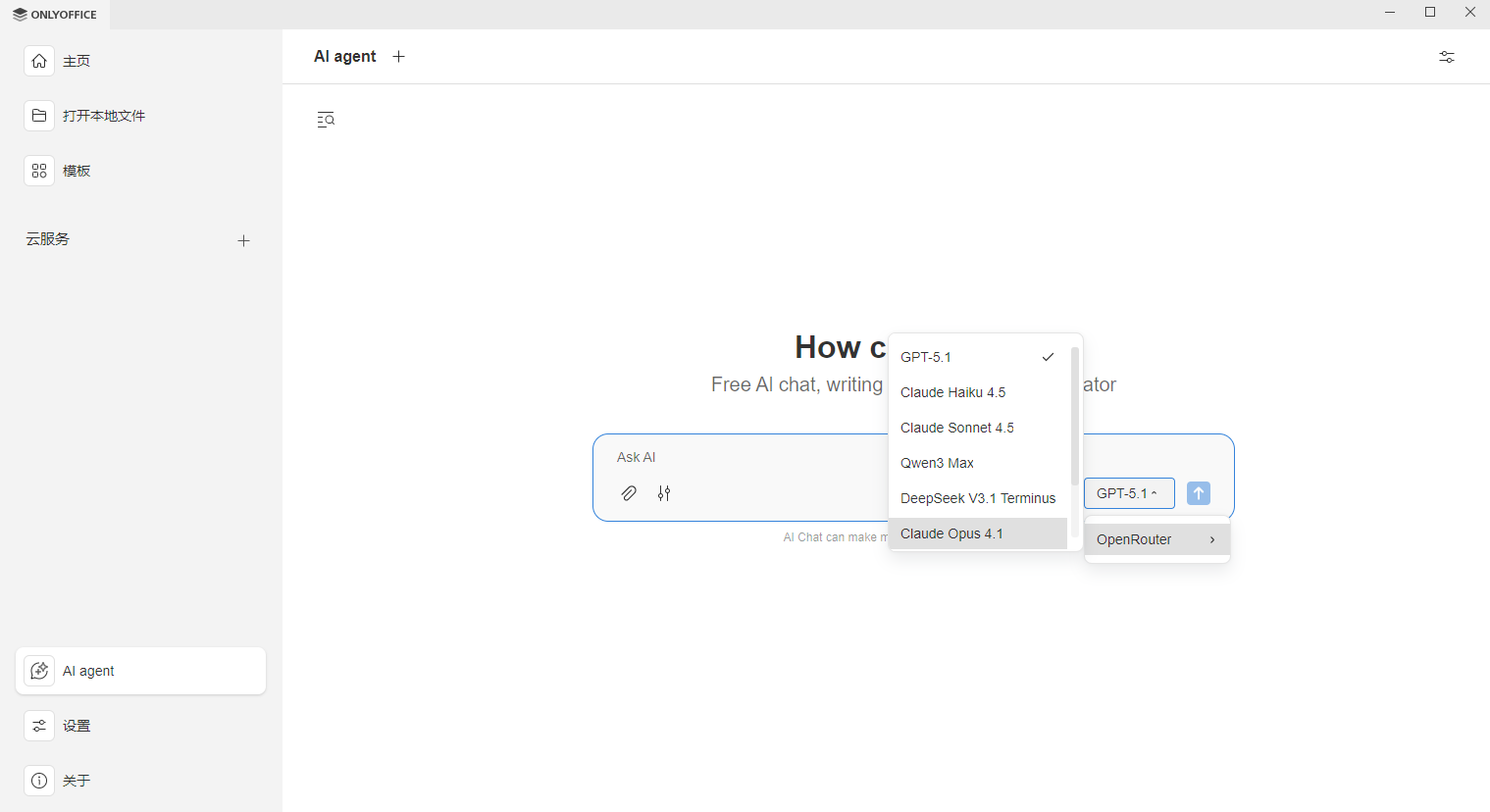Open chat history search
This screenshot has height=812, width=1490.
point(325,119)
